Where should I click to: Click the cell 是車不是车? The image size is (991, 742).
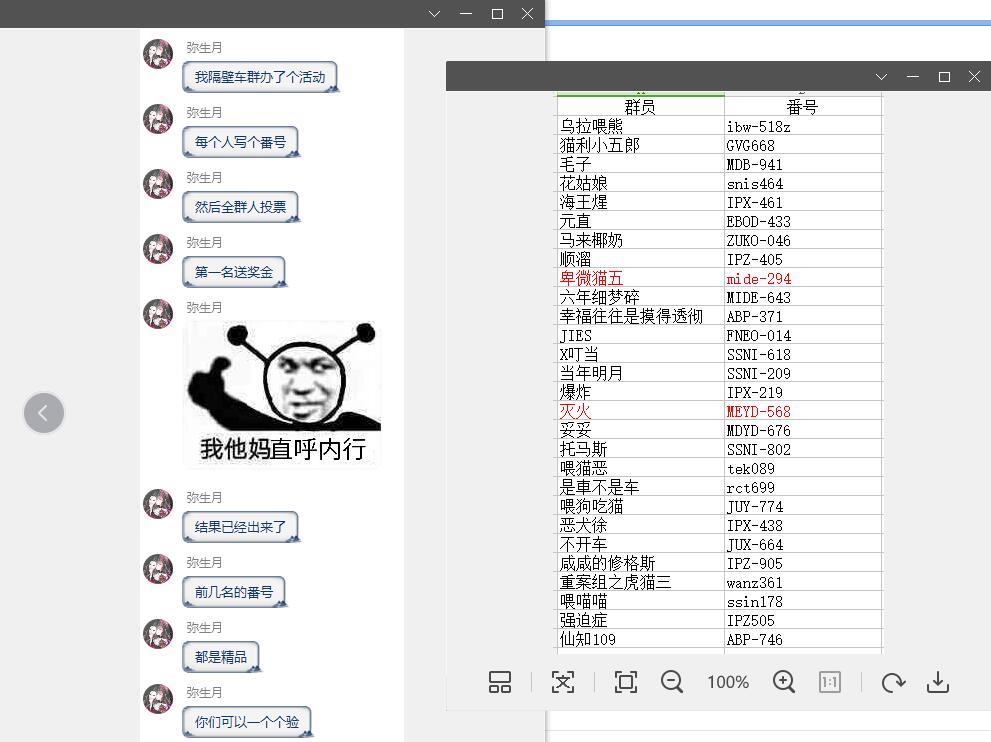(640, 487)
